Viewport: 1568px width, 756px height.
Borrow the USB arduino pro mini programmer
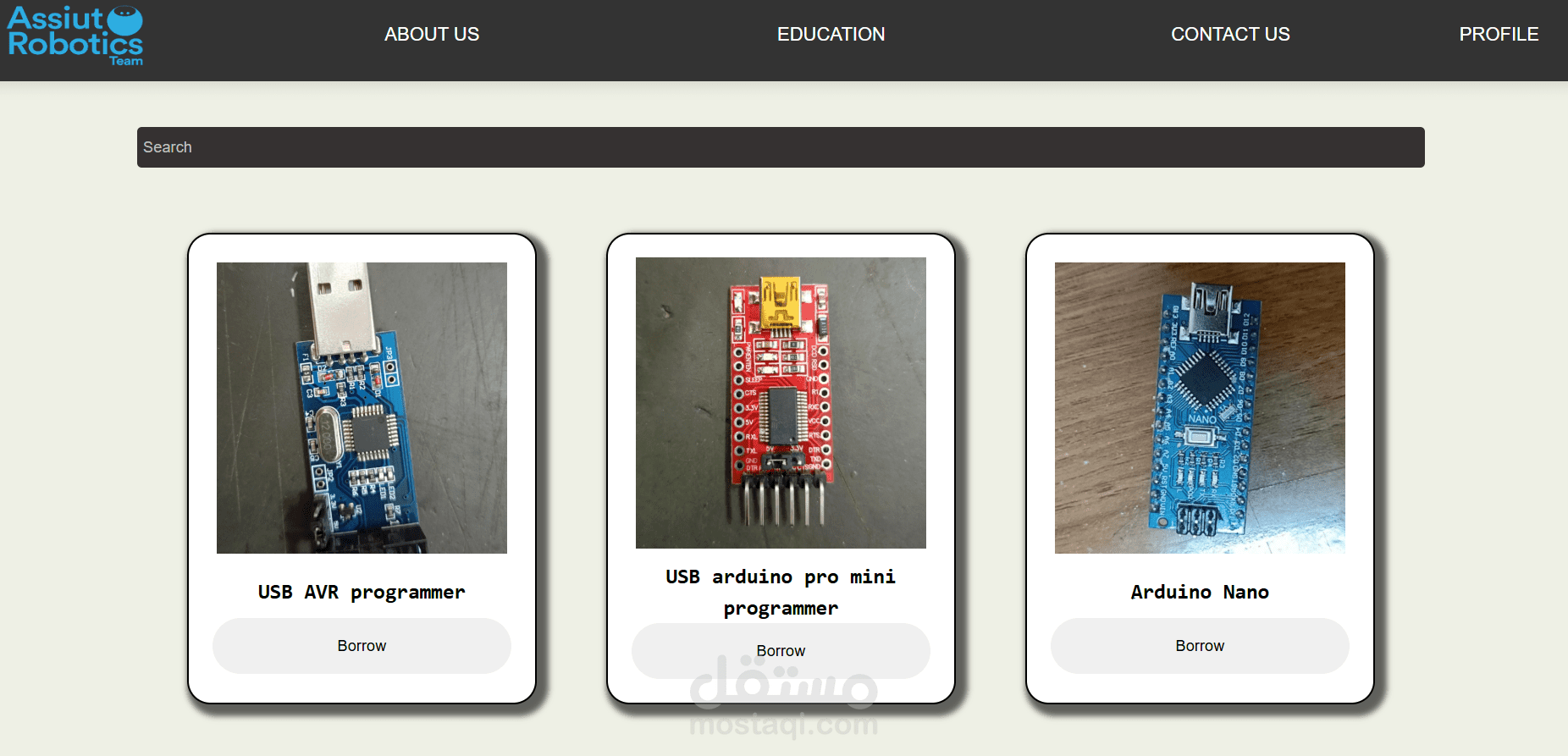click(781, 651)
